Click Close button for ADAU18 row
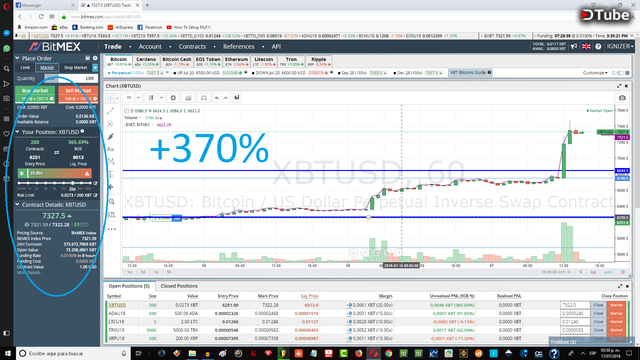The width and height of the screenshot is (640, 360). (x=598, y=313)
